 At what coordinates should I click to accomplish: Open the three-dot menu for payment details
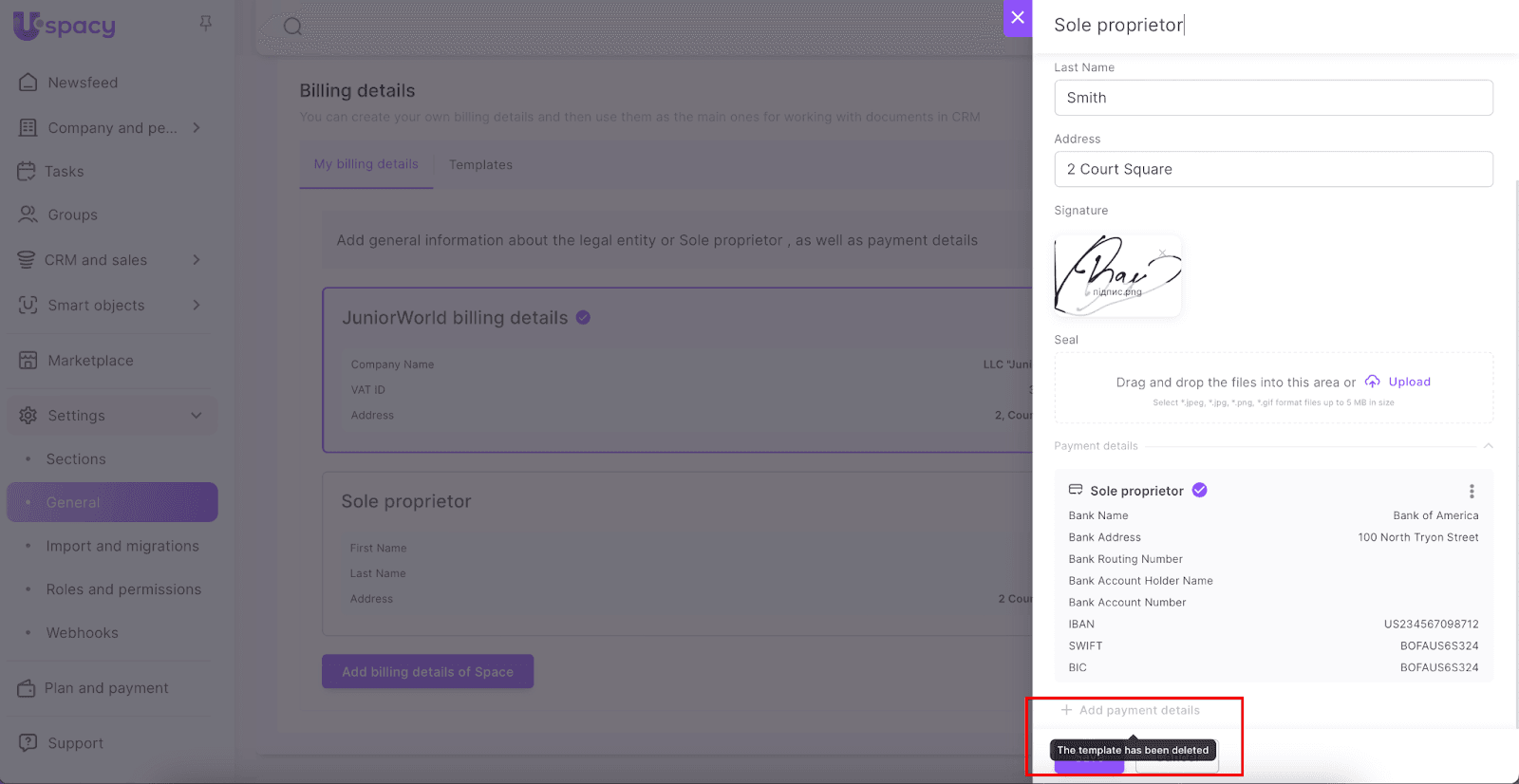1472,491
